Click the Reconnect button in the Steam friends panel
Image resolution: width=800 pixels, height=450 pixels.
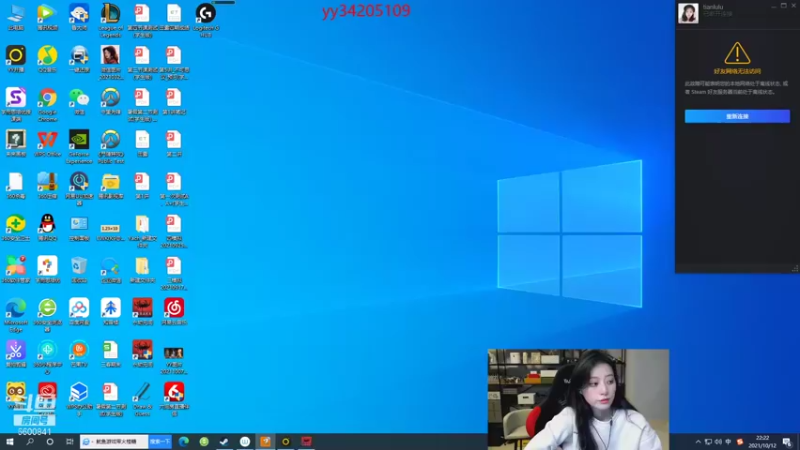(x=737, y=116)
